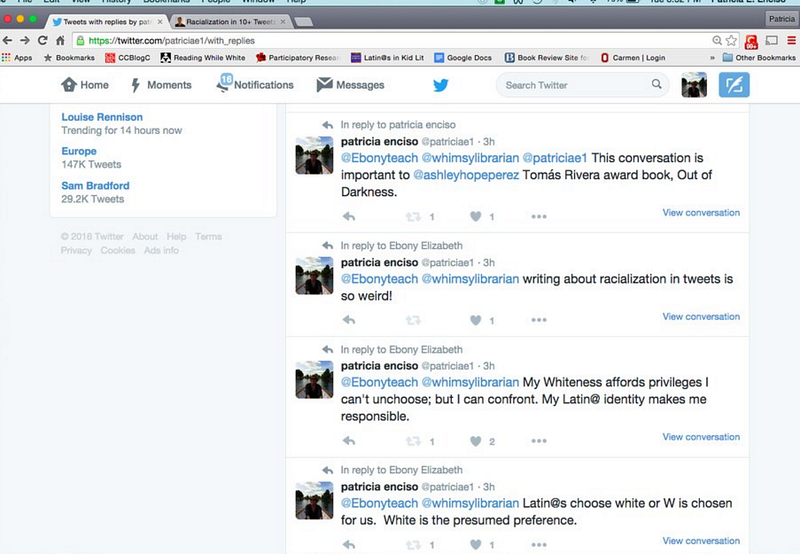Show hidden bookmarks with the chevron
The width and height of the screenshot is (800, 554).
click(x=712, y=58)
